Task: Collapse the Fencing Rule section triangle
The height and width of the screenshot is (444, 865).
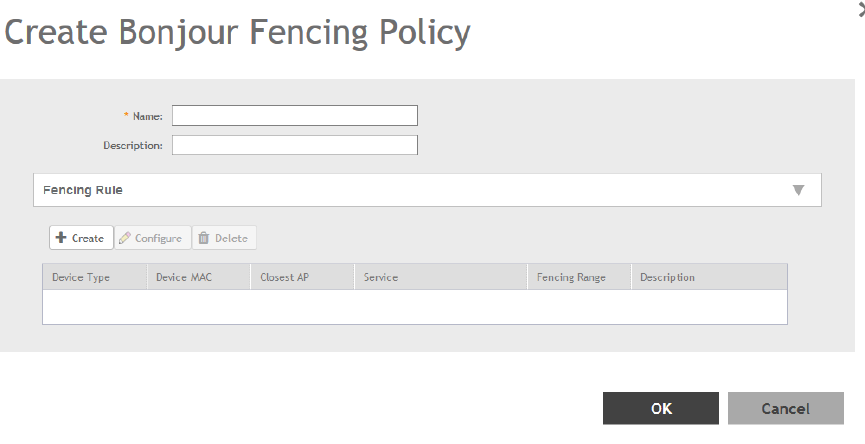Action: pyautogui.click(x=798, y=190)
